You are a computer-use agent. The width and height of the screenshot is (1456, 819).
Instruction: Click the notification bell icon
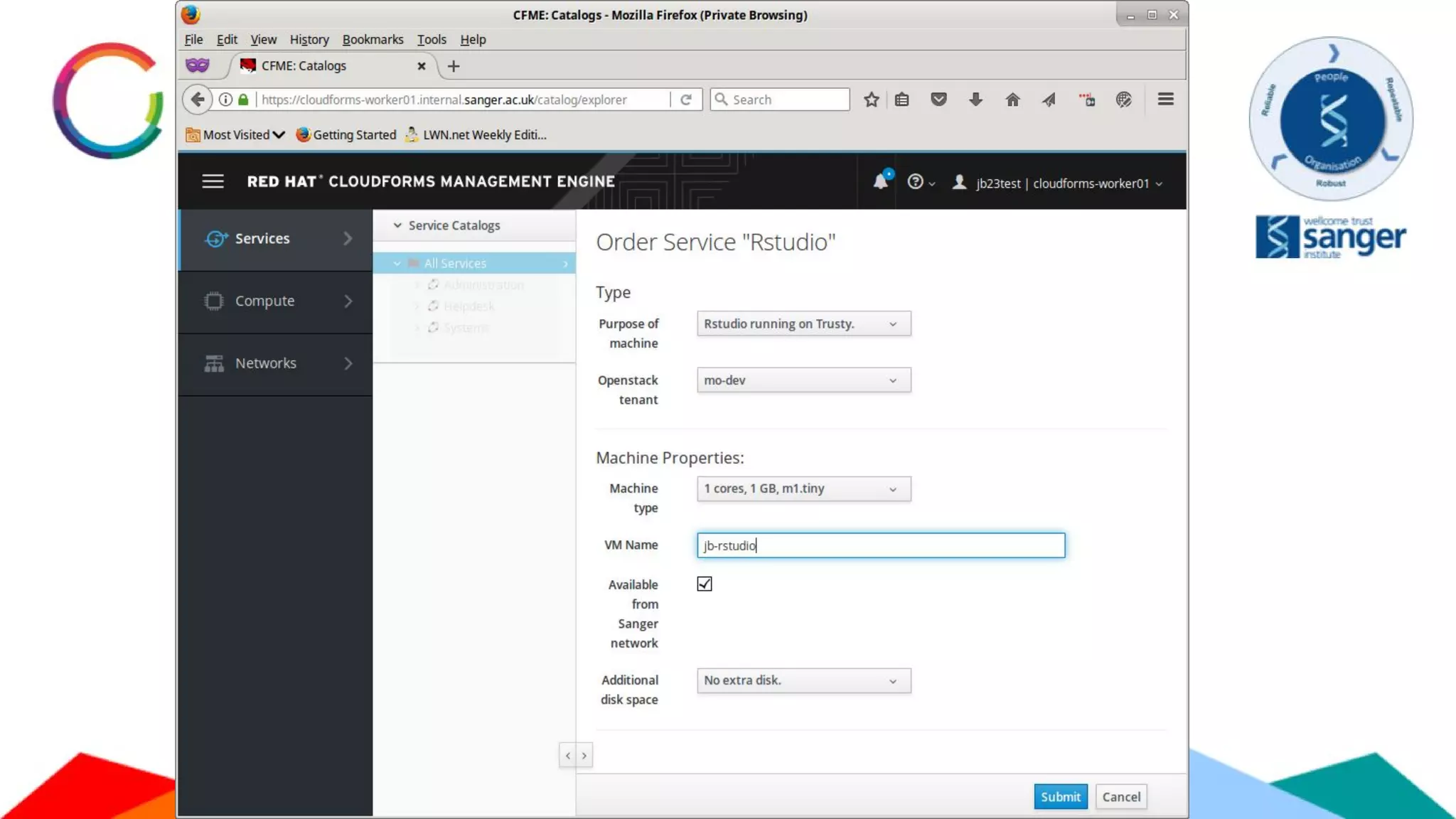(880, 182)
